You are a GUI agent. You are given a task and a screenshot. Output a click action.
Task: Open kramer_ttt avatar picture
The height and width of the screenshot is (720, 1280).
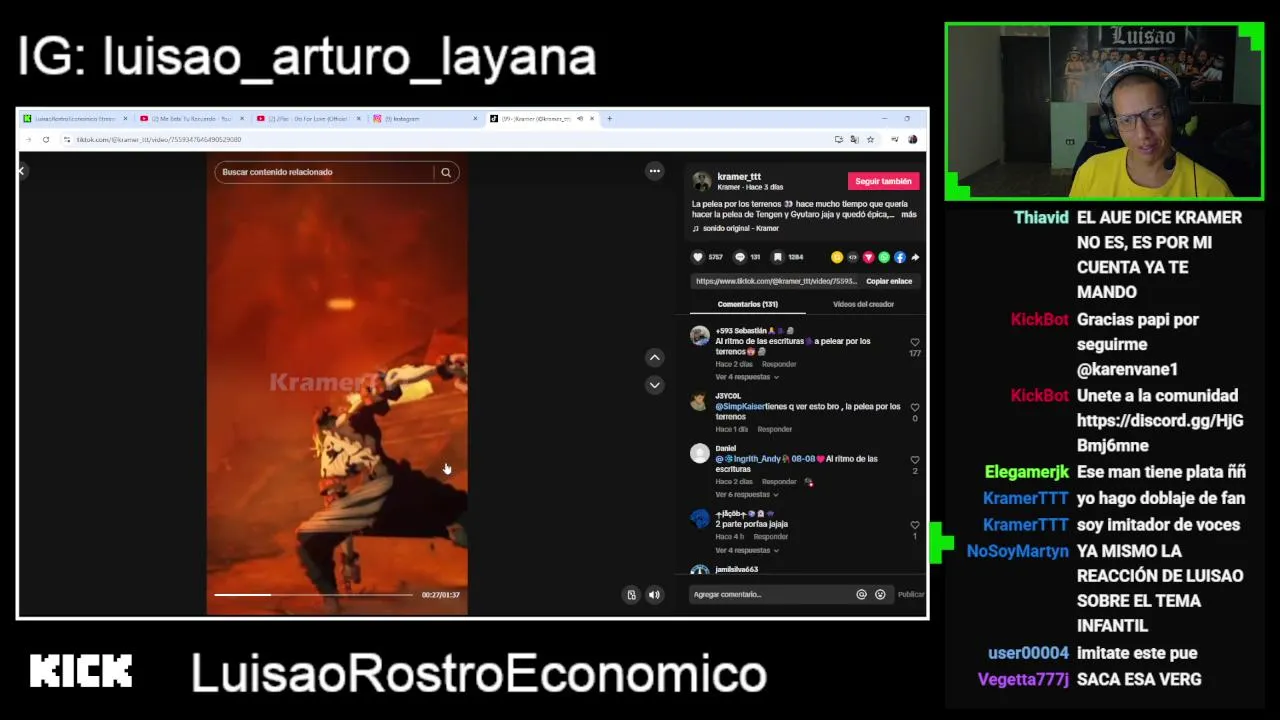[702, 181]
